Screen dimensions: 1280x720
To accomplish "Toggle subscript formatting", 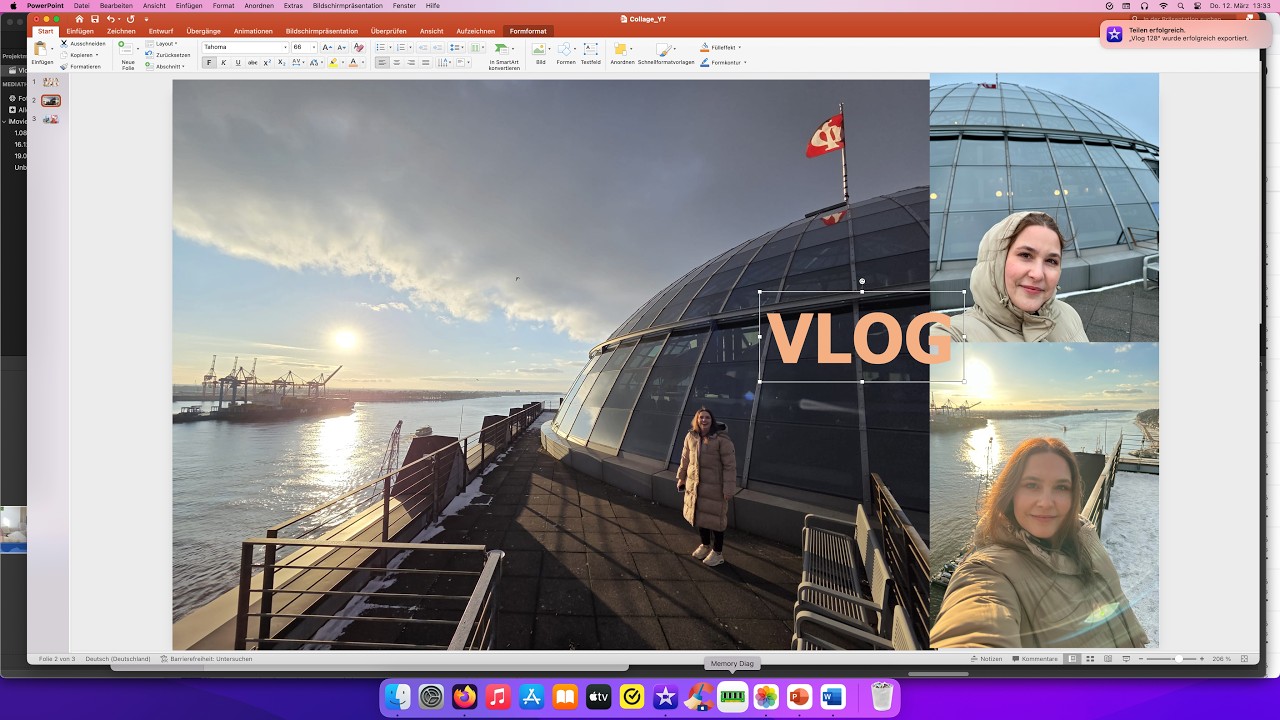I will tap(282, 62).
